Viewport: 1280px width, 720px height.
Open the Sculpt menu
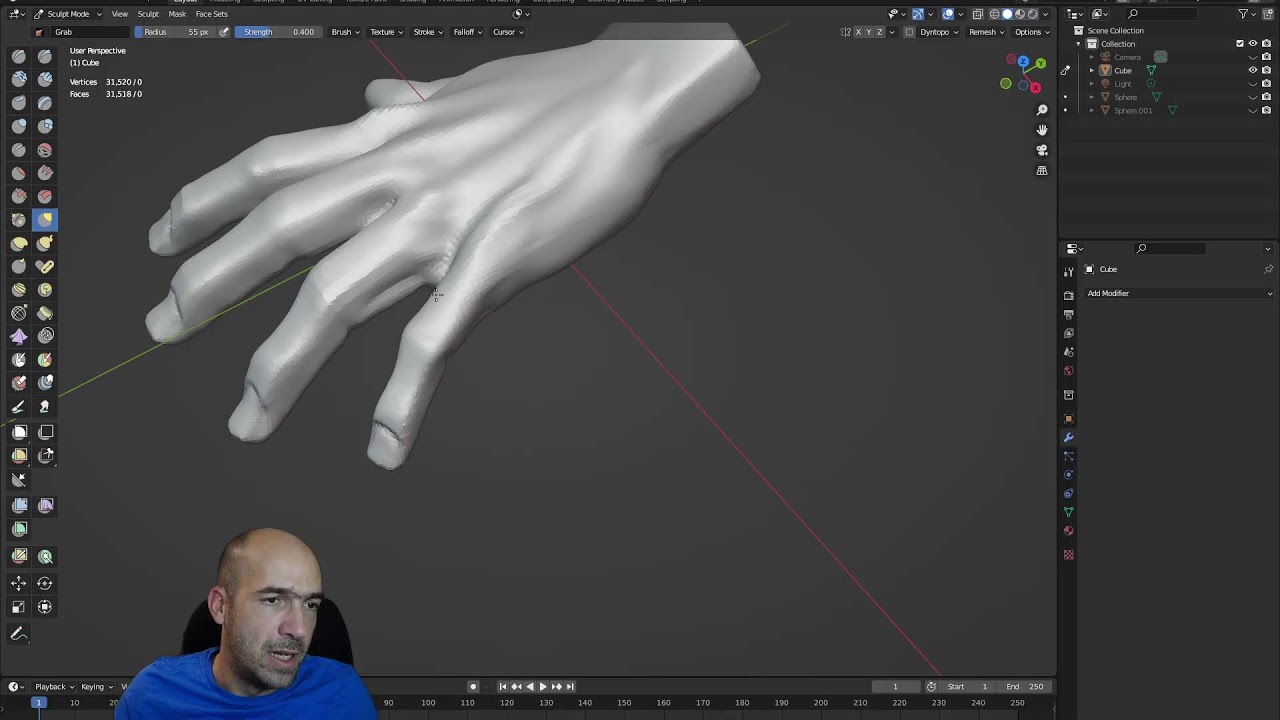pyautogui.click(x=148, y=14)
